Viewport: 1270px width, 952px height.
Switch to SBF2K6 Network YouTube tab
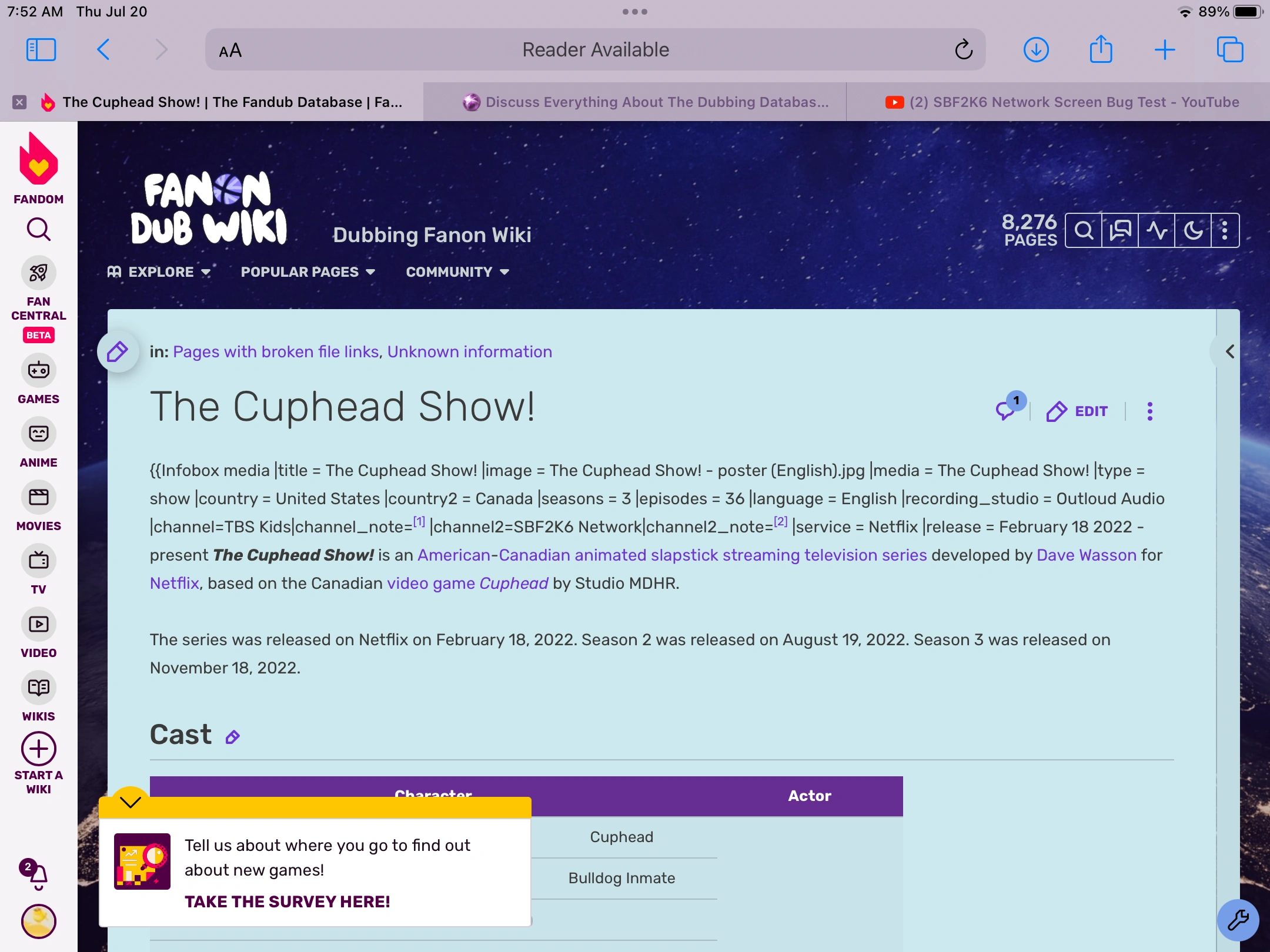[1062, 102]
